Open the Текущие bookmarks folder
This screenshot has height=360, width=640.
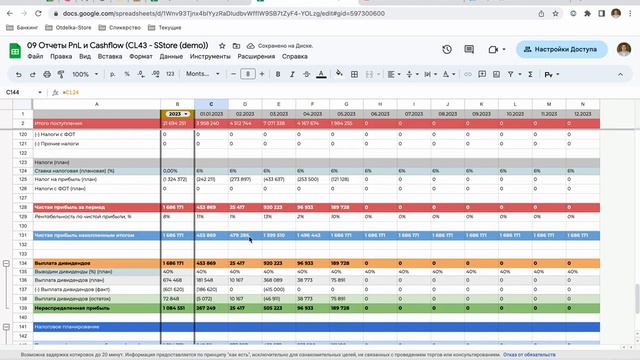point(165,28)
